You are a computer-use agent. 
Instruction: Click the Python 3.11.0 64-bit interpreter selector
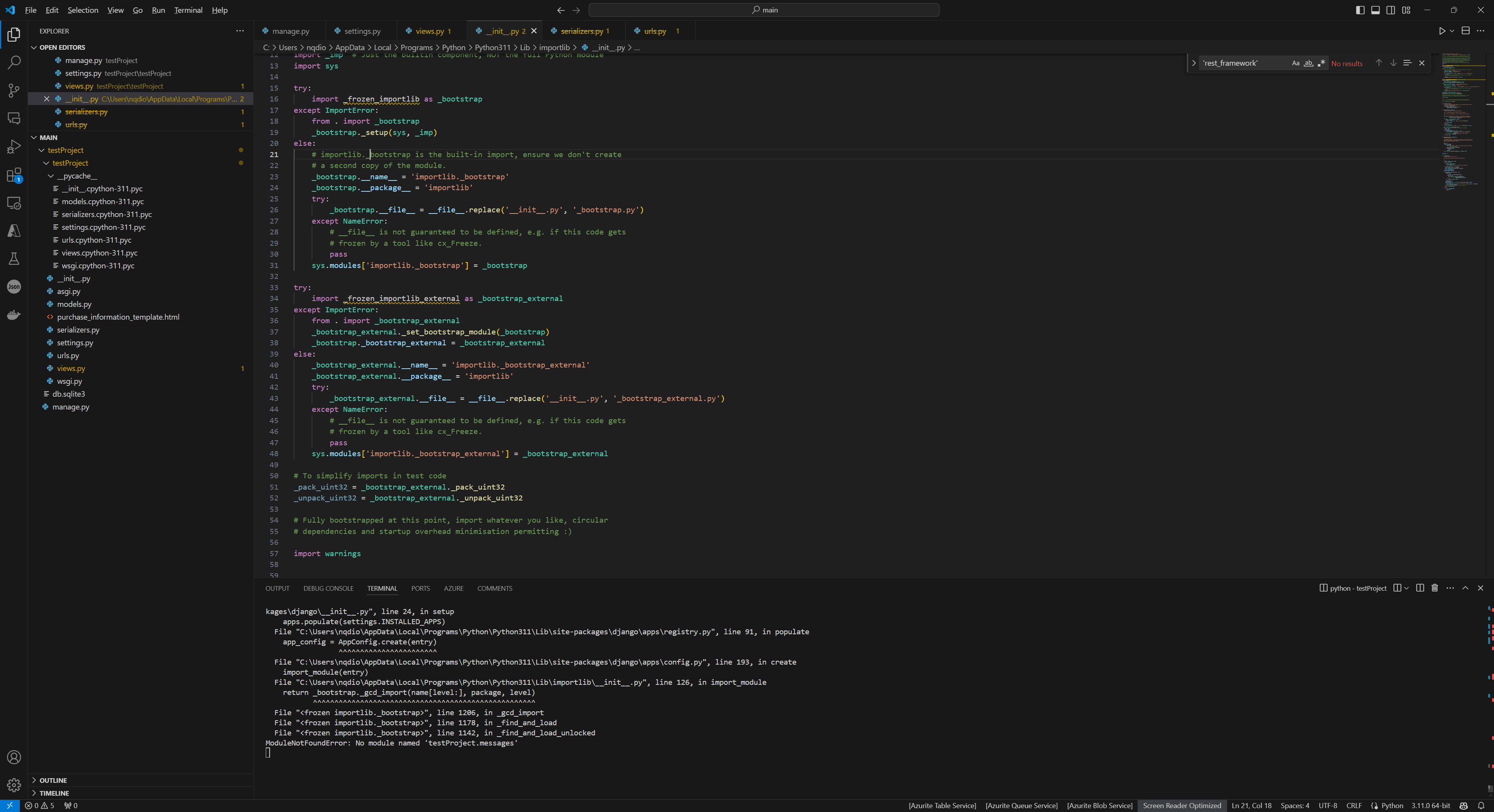(1430, 806)
